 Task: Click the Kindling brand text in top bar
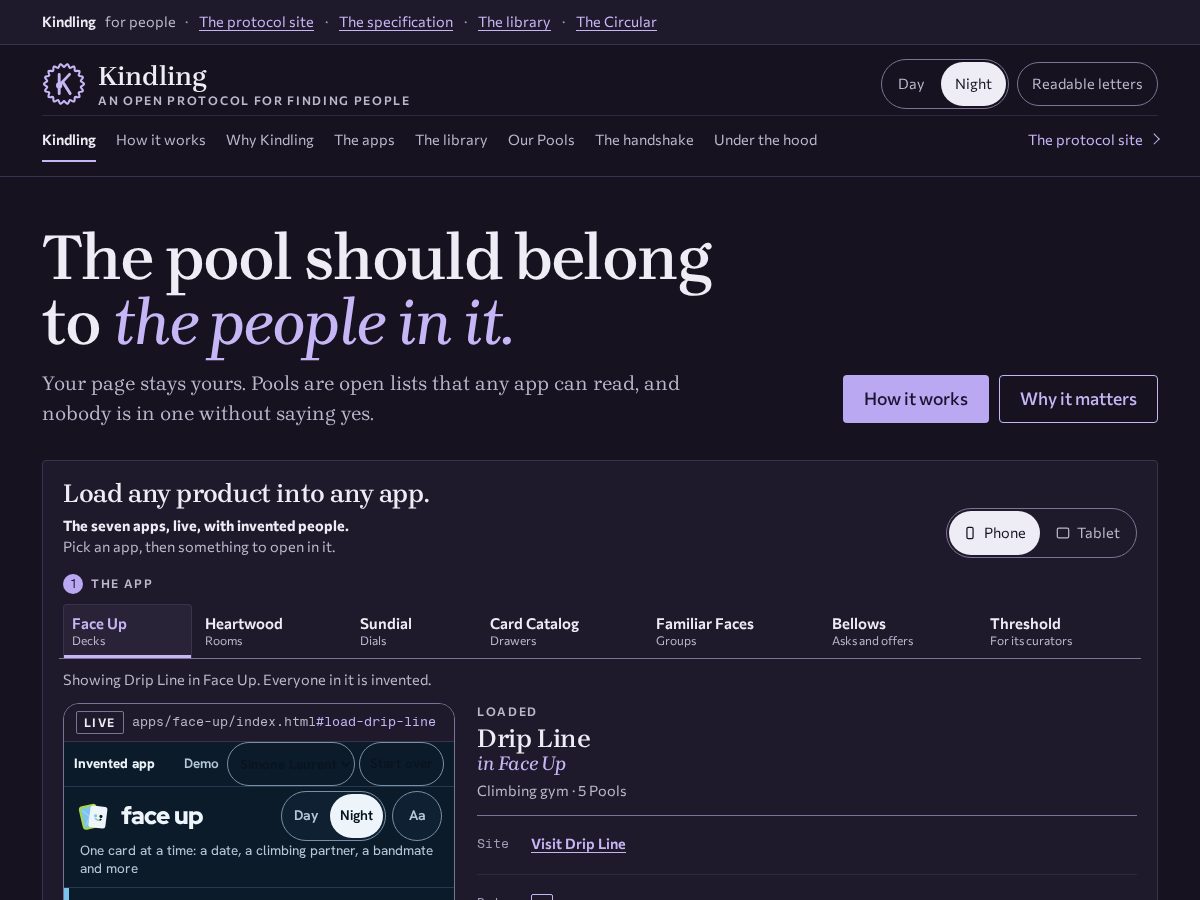pyautogui.click(x=69, y=22)
